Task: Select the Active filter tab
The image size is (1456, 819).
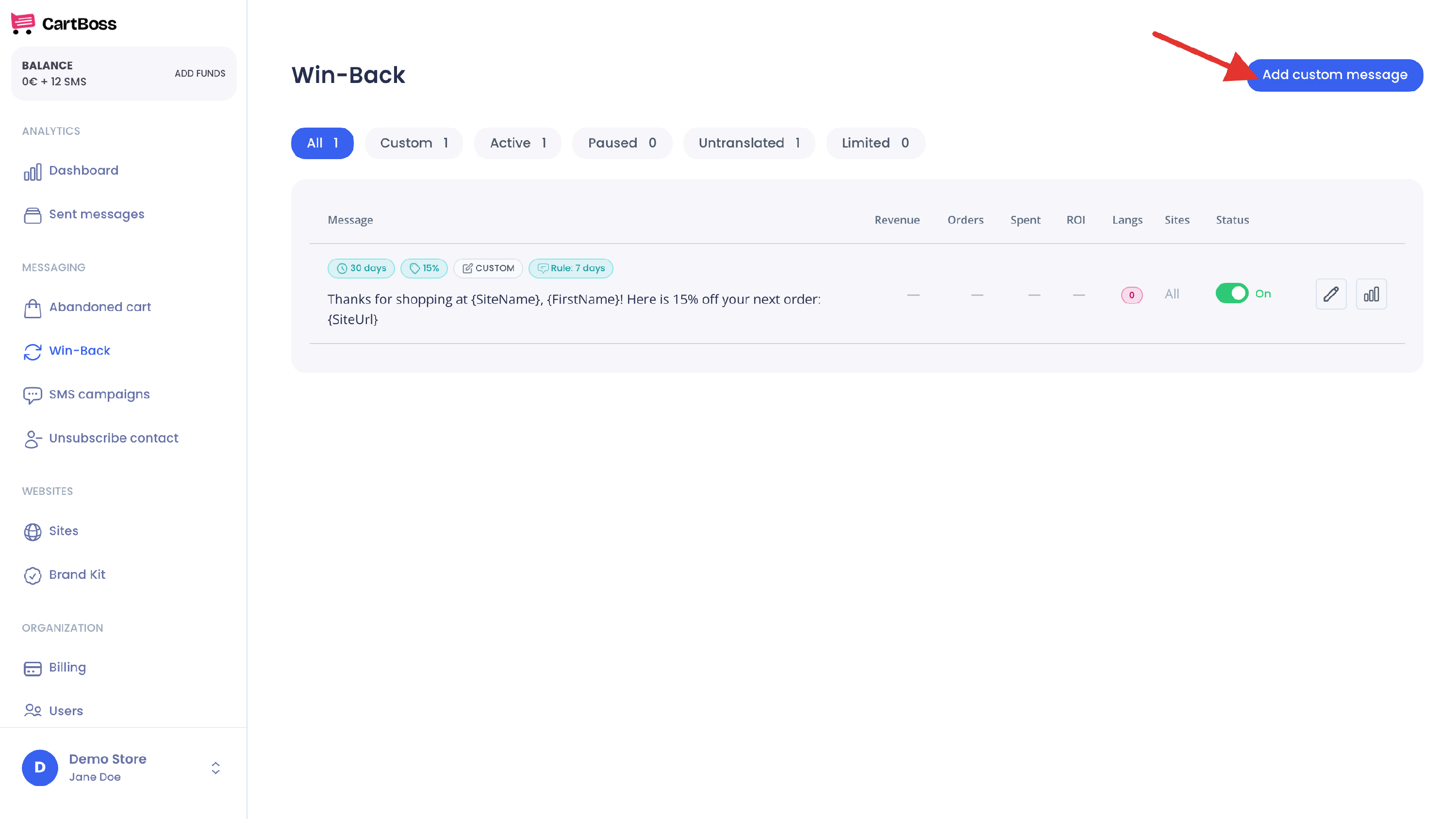Action: [518, 143]
